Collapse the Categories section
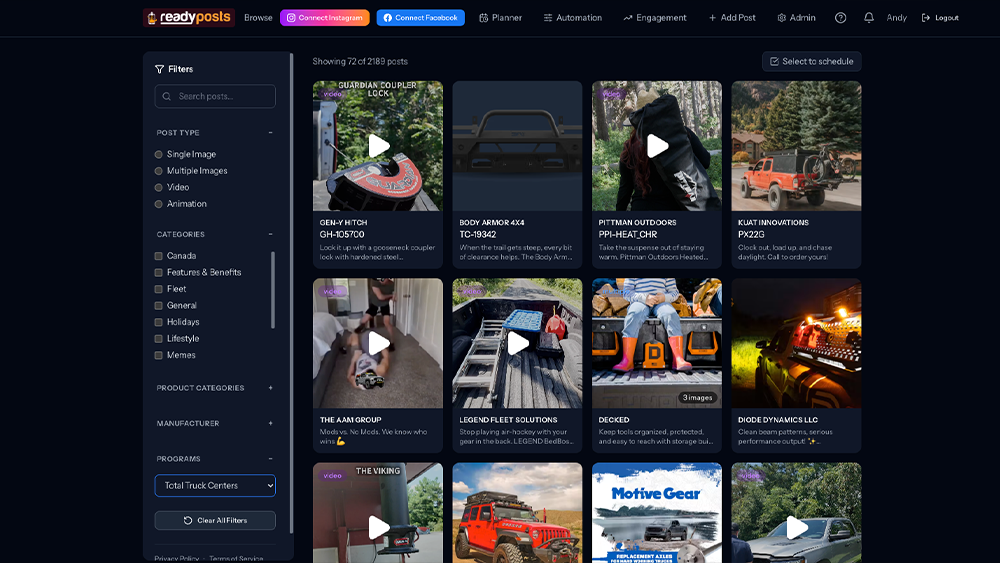Screen dimensions: 1000x563 [x=270, y=234]
